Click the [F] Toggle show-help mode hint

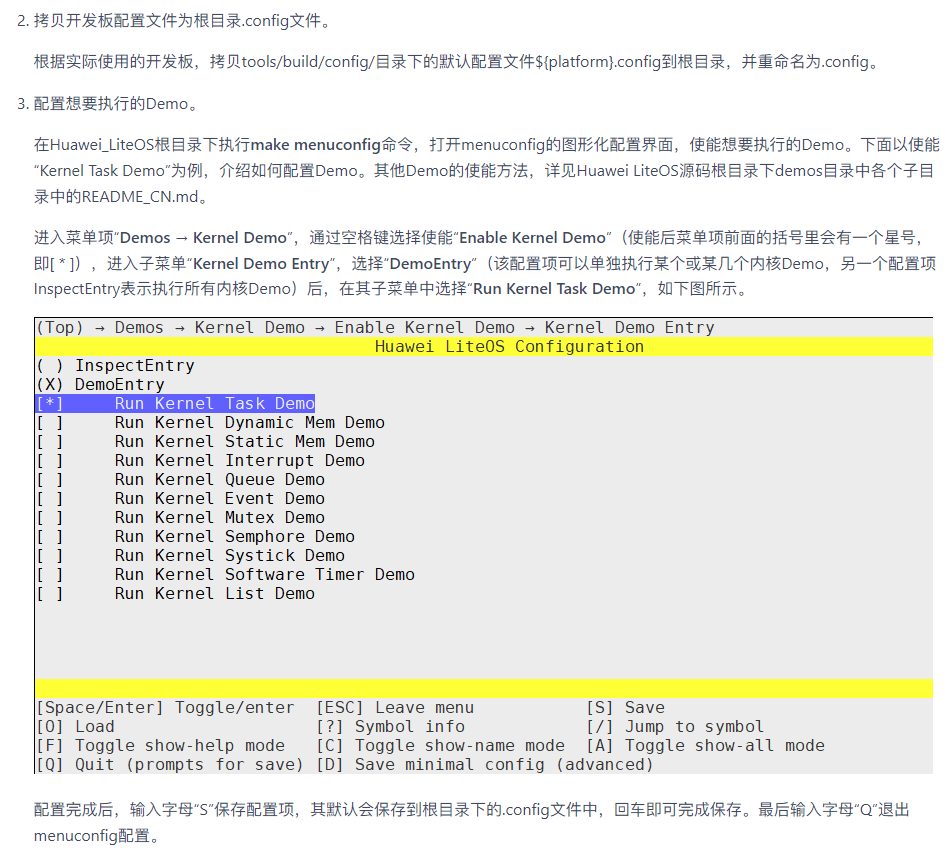pyautogui.click(x=161, y=746)
